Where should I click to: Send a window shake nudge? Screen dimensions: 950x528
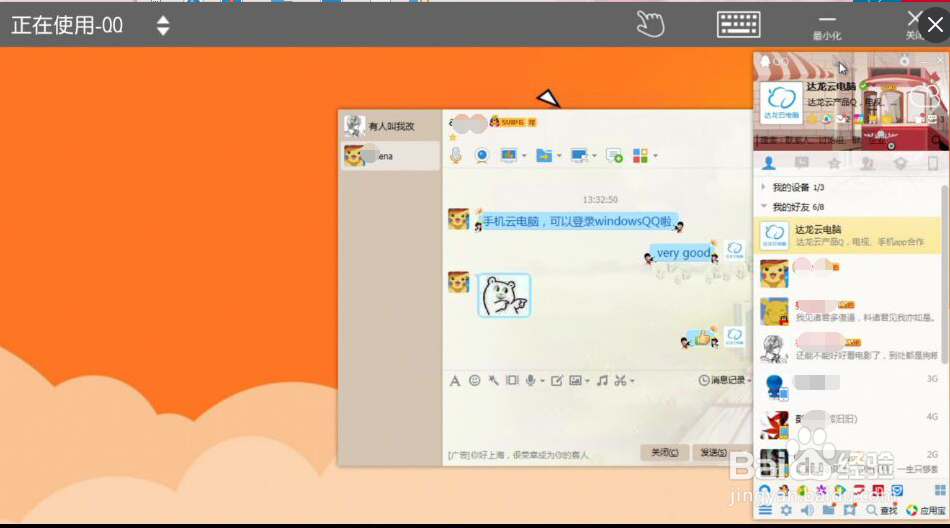click(512, 381)
